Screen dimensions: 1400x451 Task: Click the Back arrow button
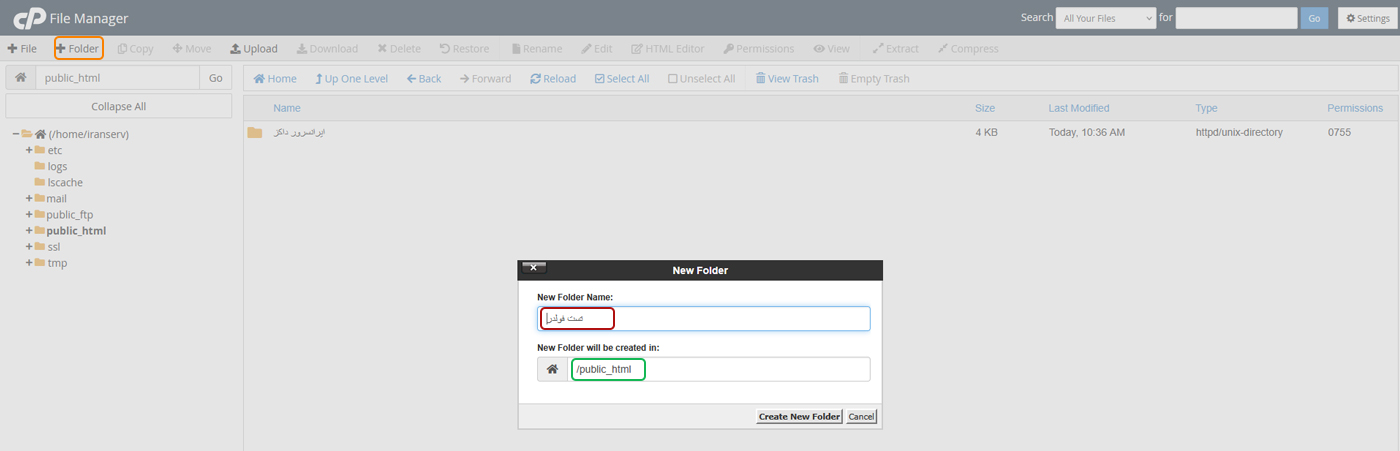424,78
